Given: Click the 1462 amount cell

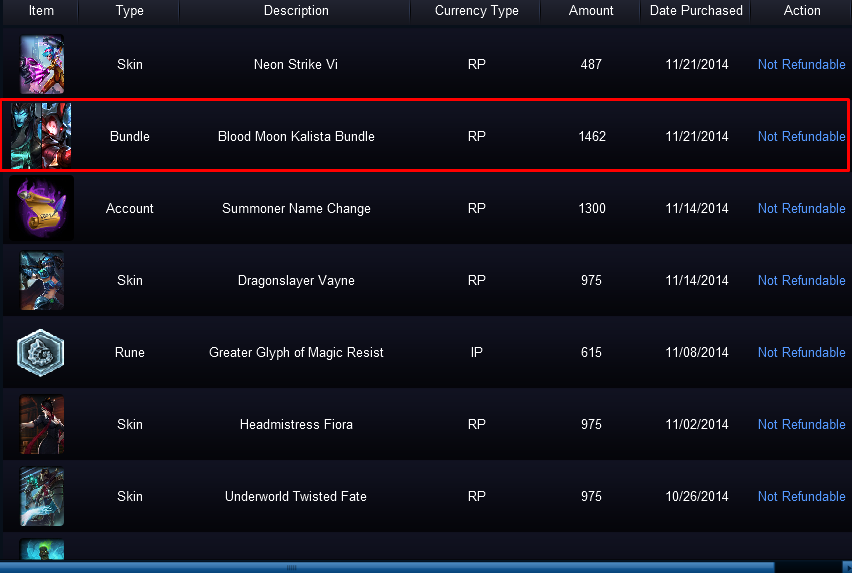Looking at the screenshot, I should tap(592, 136).
